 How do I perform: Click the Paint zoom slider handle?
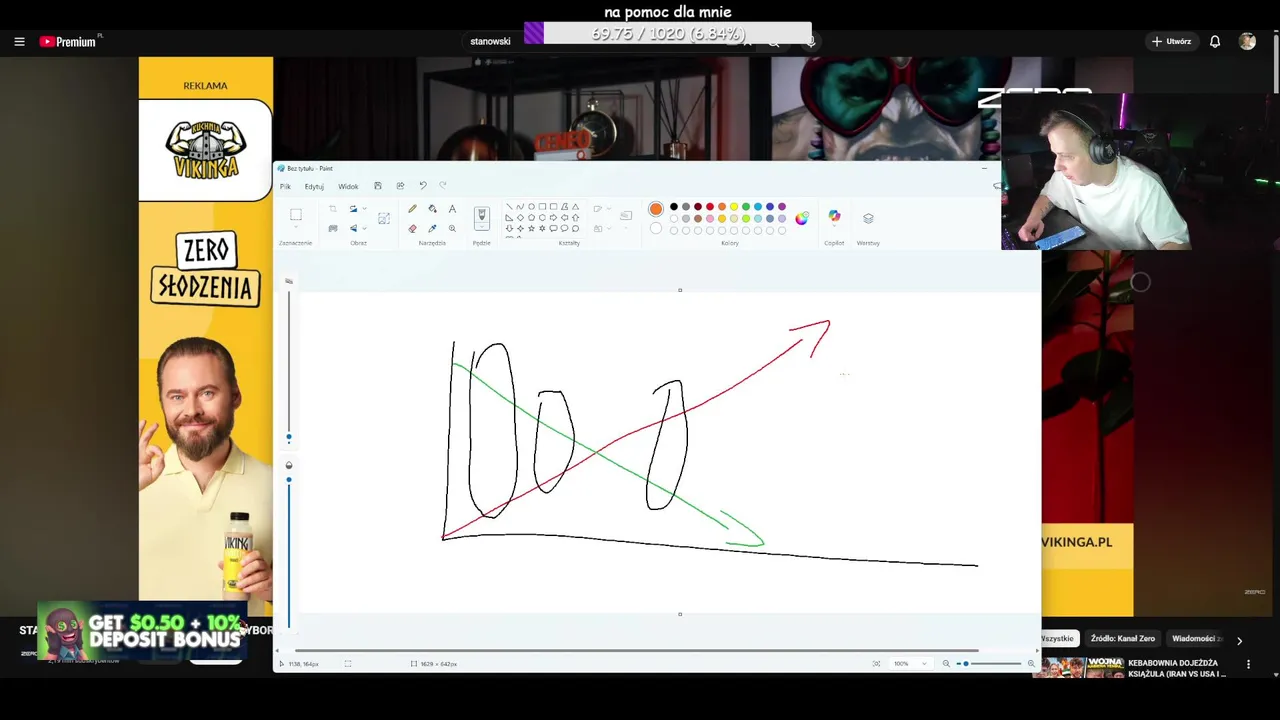point(965,664)
